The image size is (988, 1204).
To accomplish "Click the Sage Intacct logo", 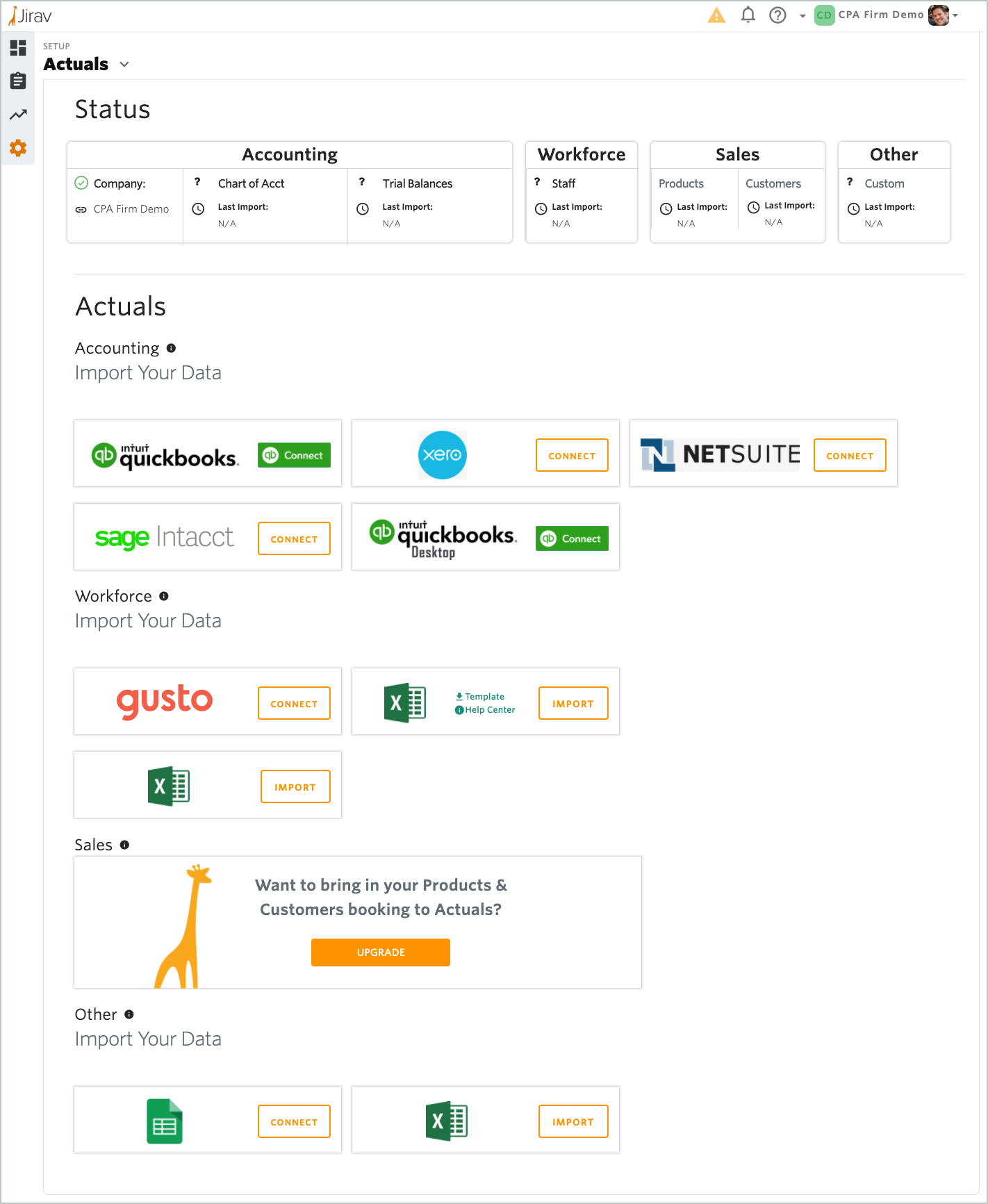I will tap(164, 538).
